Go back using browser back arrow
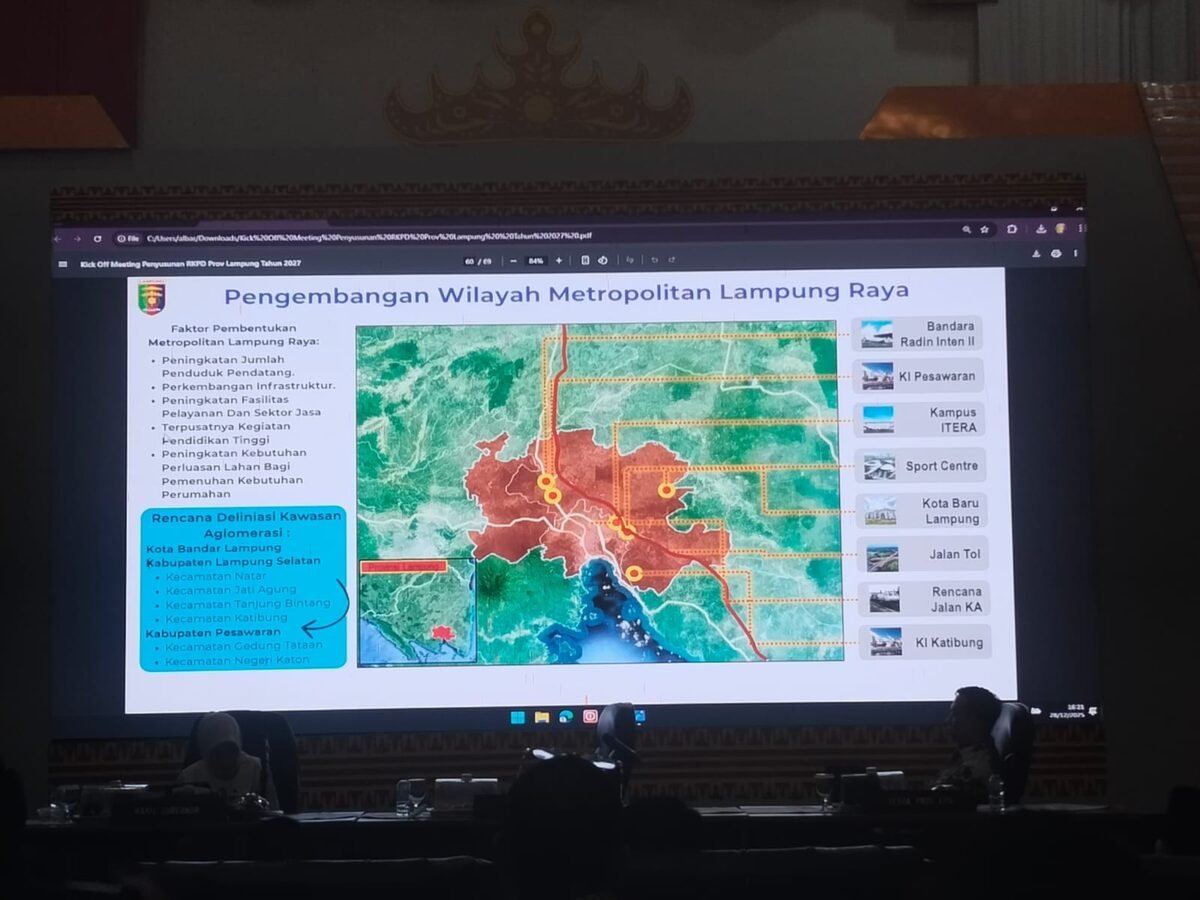This screenshot has height=900, width=1200. point(61,238)
